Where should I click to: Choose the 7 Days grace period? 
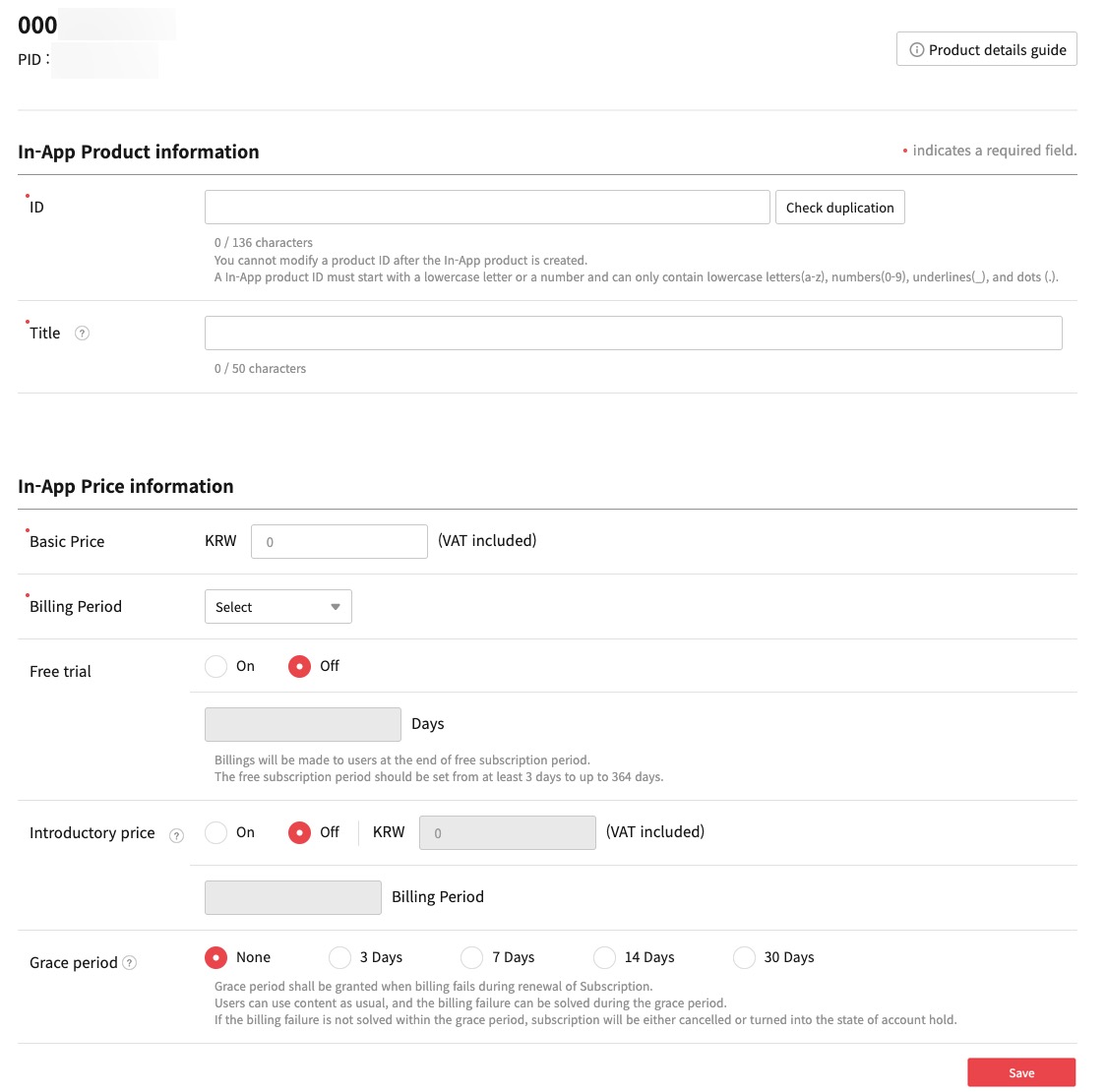click(472, 958)
